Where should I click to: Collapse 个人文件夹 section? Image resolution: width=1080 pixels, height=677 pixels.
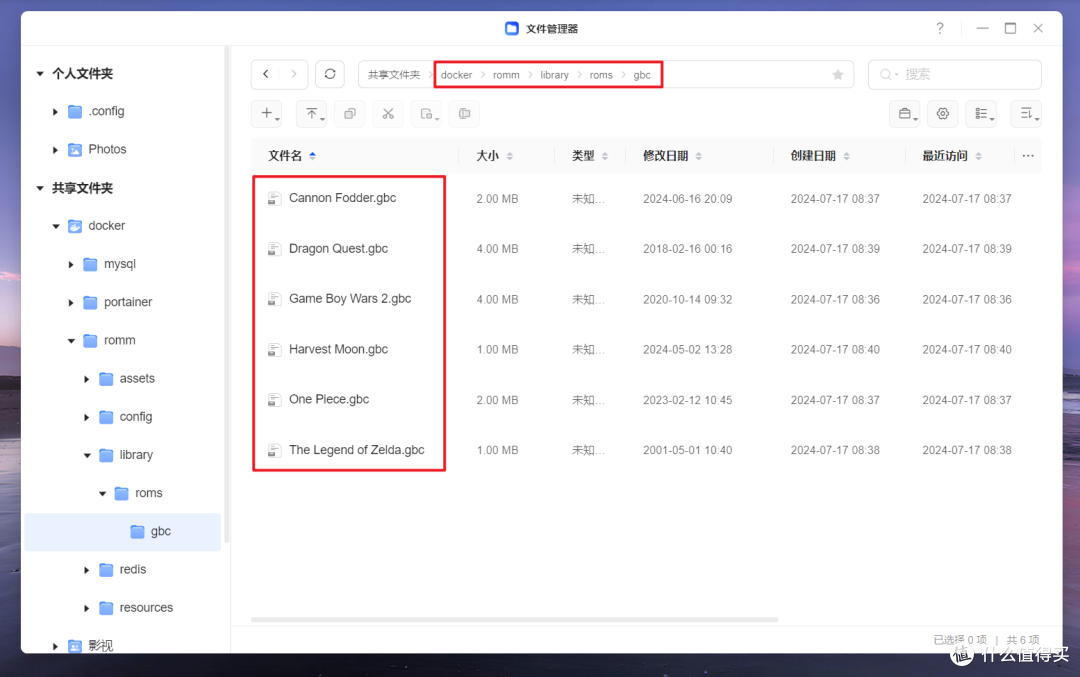click(40, 73)
